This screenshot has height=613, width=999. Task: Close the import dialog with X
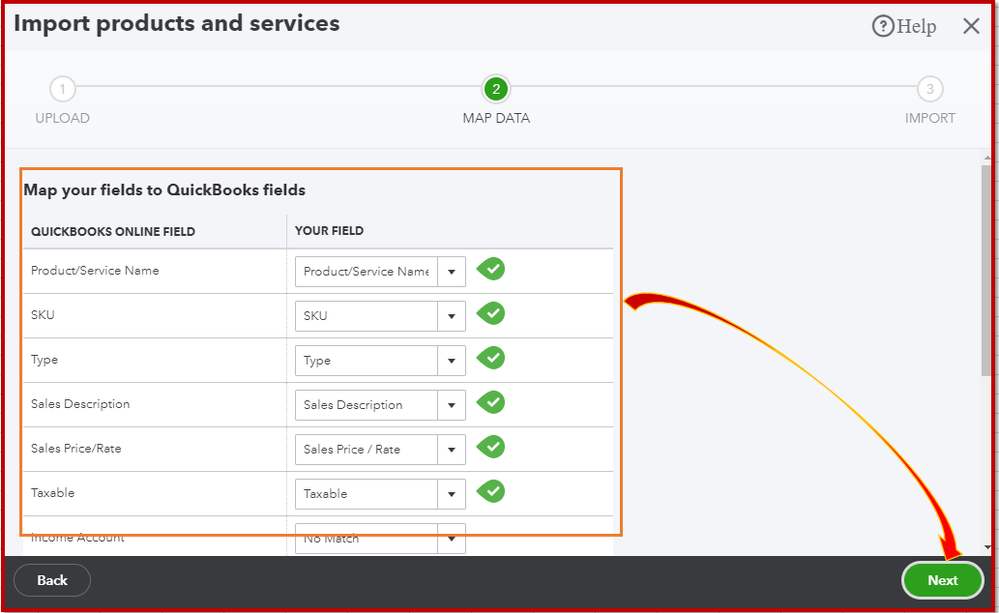click(971, 26)
